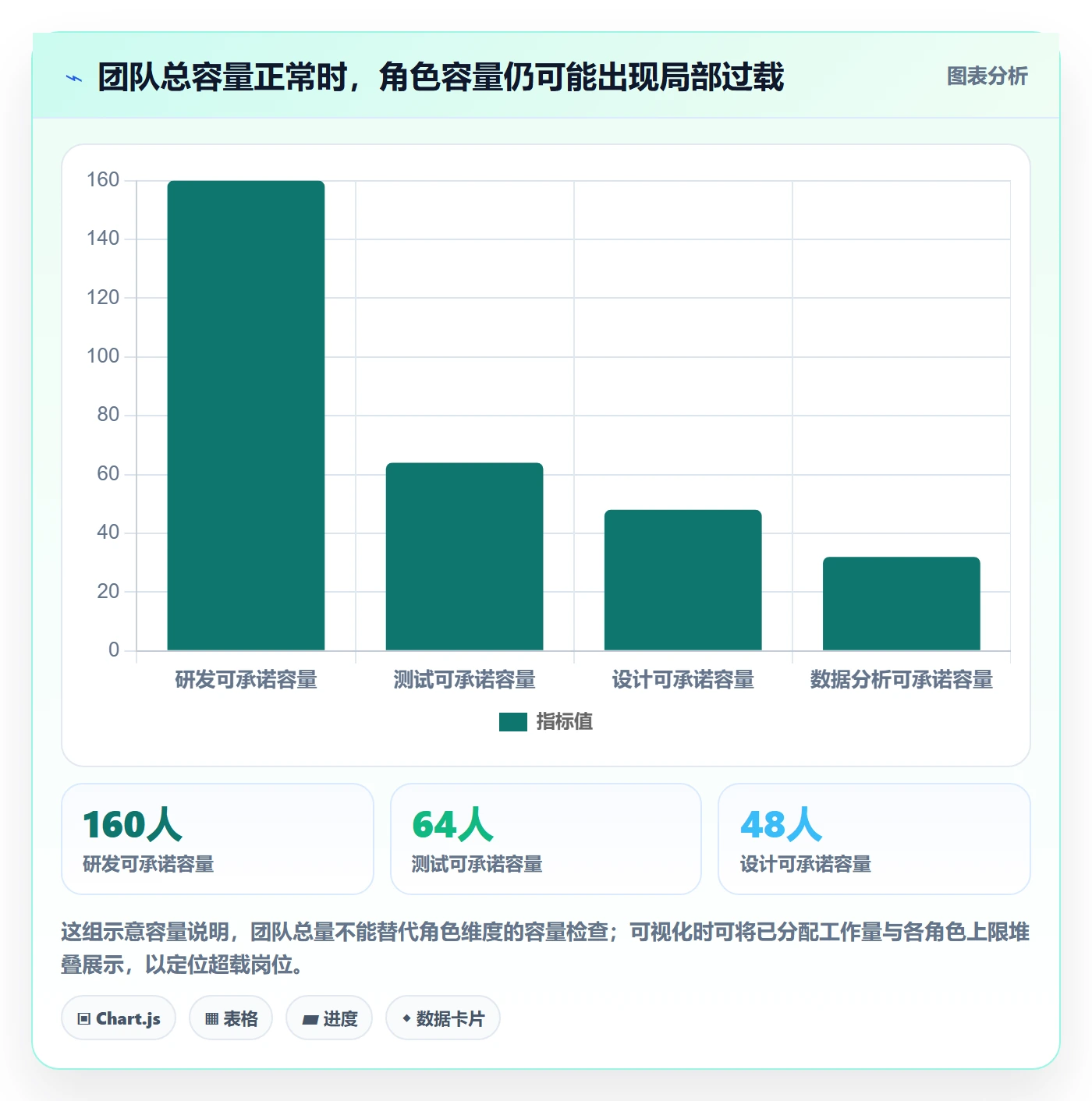Click the 设计可承诺容量 bar in the chart

pyautogui.click(x=682, y=580)
